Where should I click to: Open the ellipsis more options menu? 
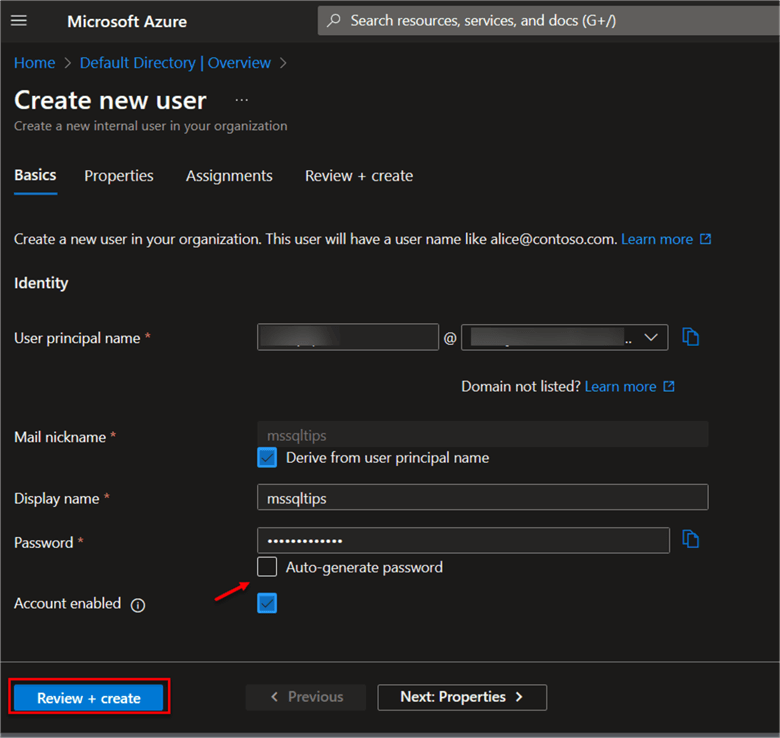coord(241,100)
